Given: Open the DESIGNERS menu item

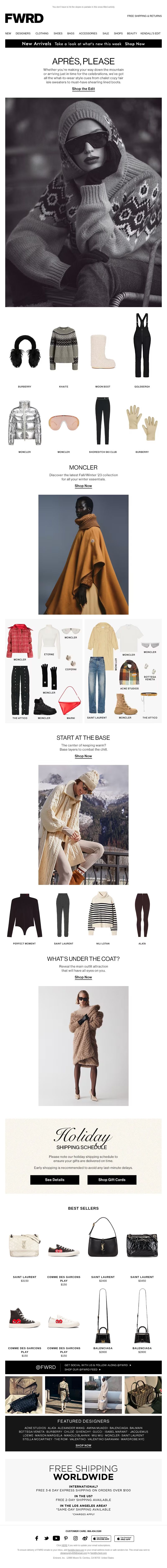Looking at the screenshot, I should (23, 34).
